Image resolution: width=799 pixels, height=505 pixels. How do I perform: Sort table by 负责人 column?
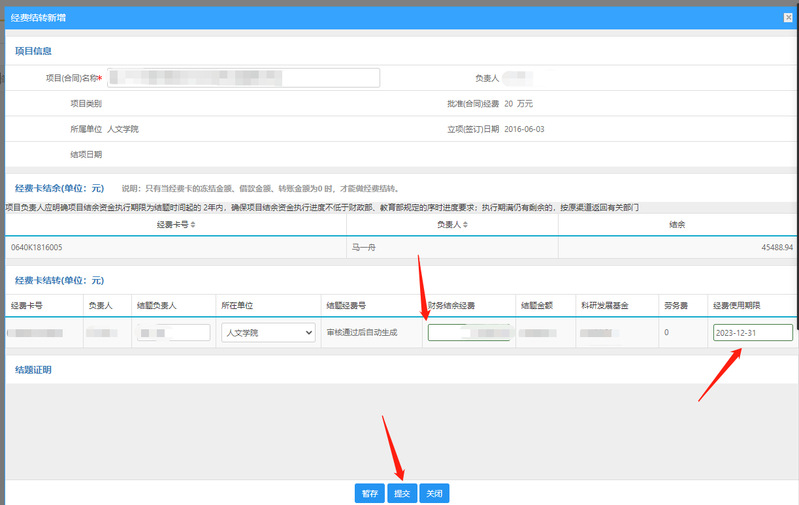(452, 225)
